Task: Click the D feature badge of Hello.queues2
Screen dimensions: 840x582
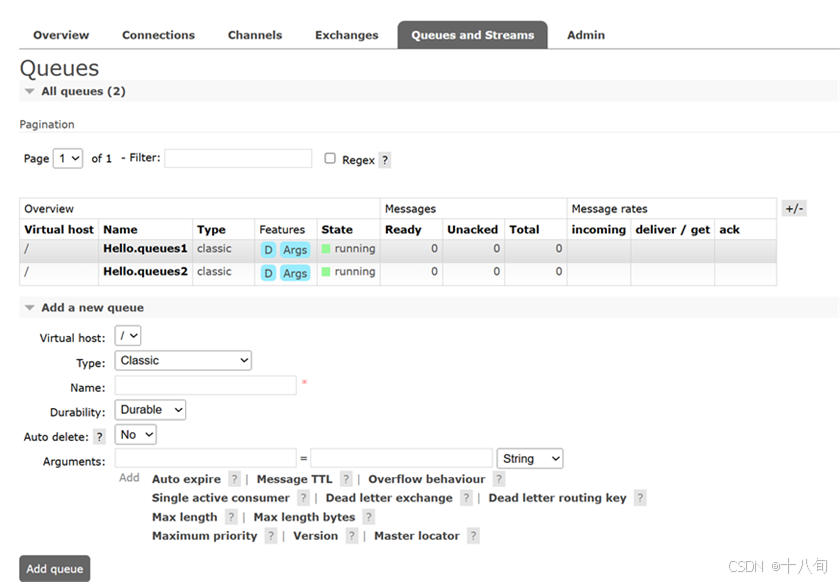Action: tap(268, 273)
